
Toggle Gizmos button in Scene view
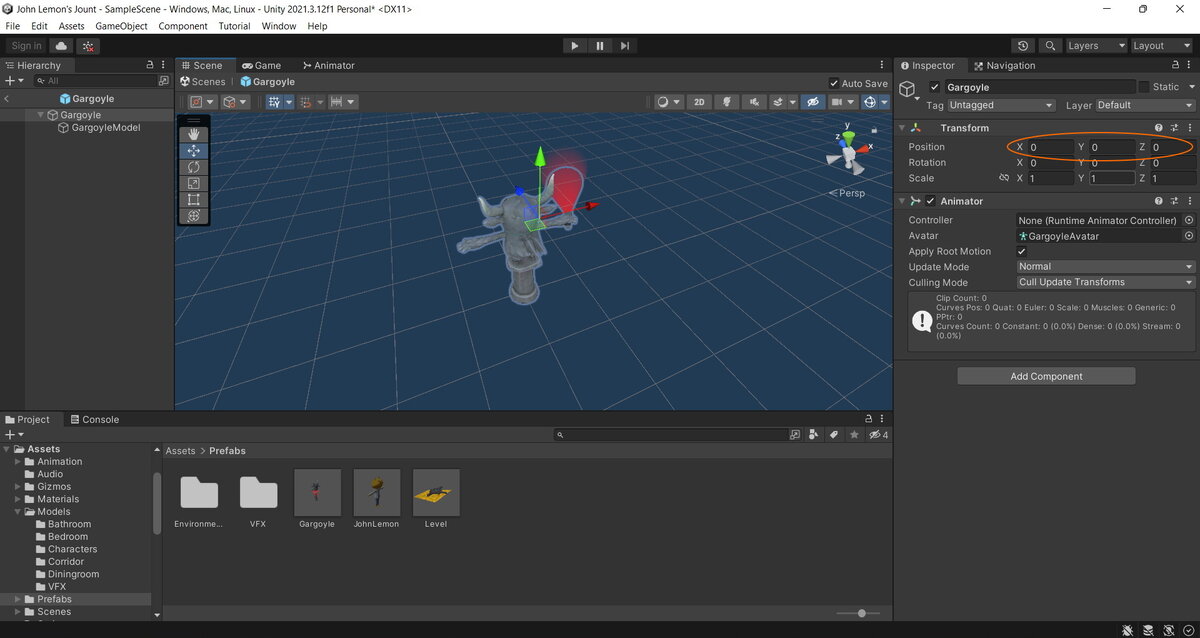(870, 102)
